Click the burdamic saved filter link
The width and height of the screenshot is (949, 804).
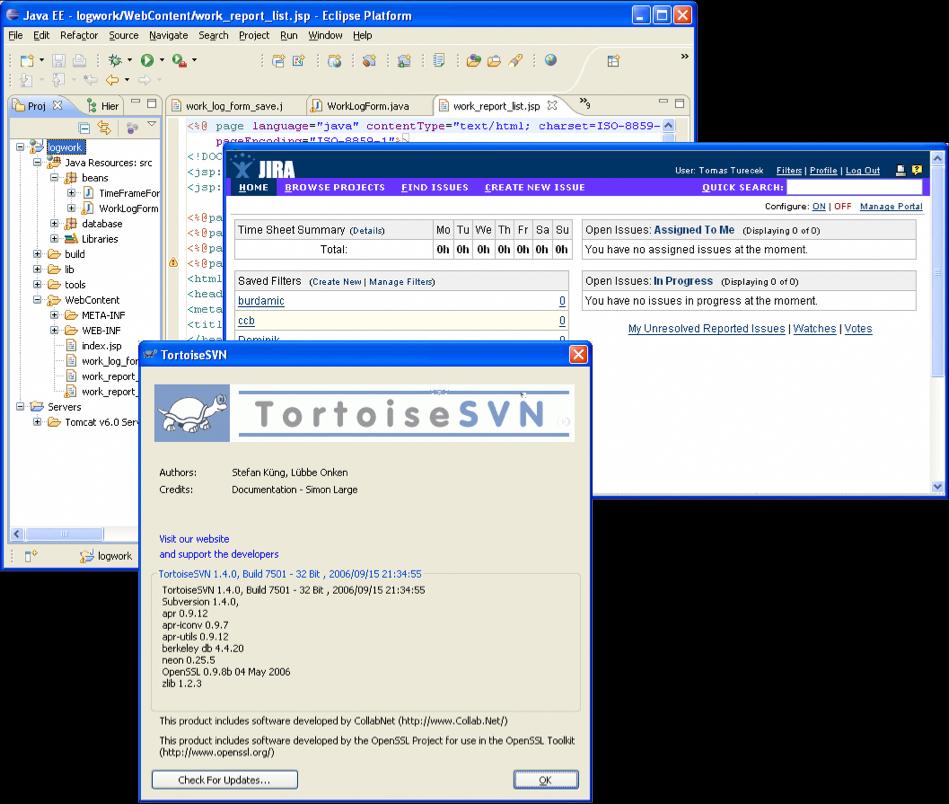[261, 301]
